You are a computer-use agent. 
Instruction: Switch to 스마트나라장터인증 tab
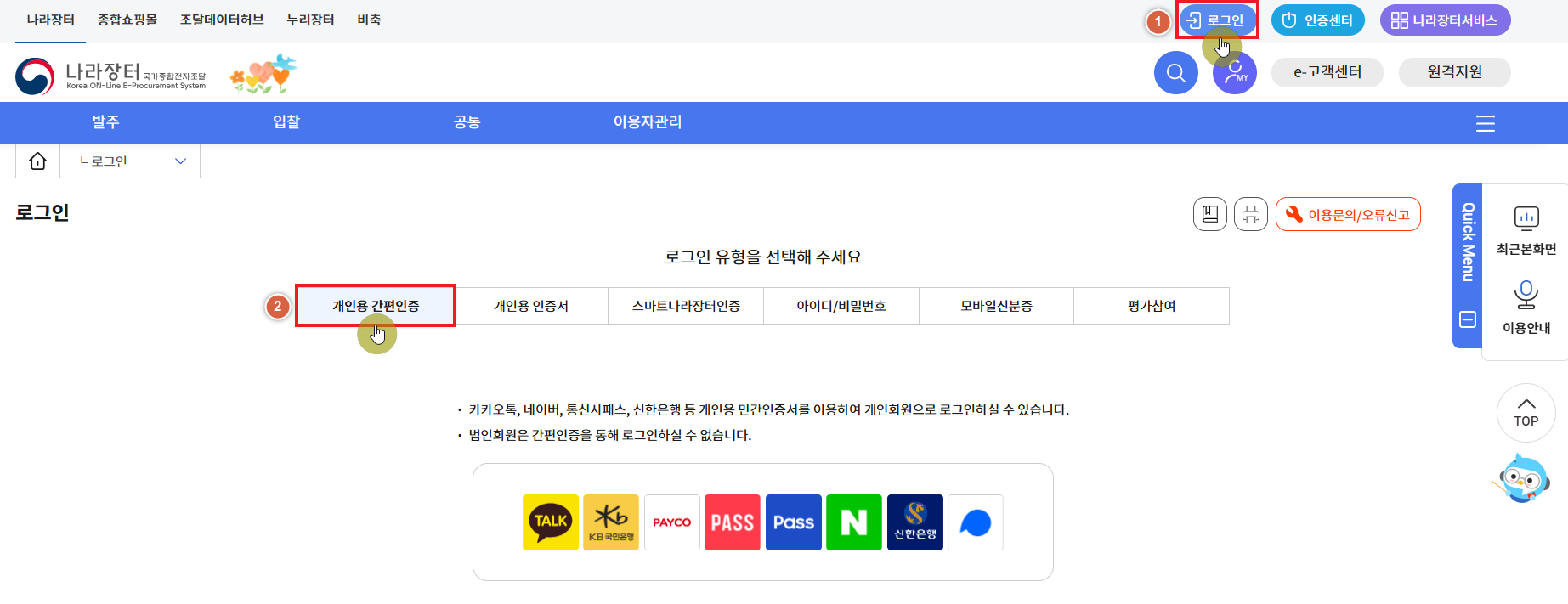click(686, 306)
